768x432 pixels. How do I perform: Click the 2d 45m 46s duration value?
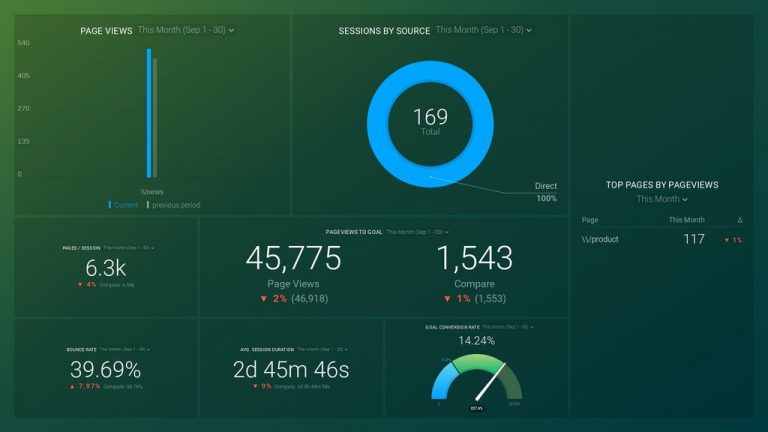(x=291, y=370)
